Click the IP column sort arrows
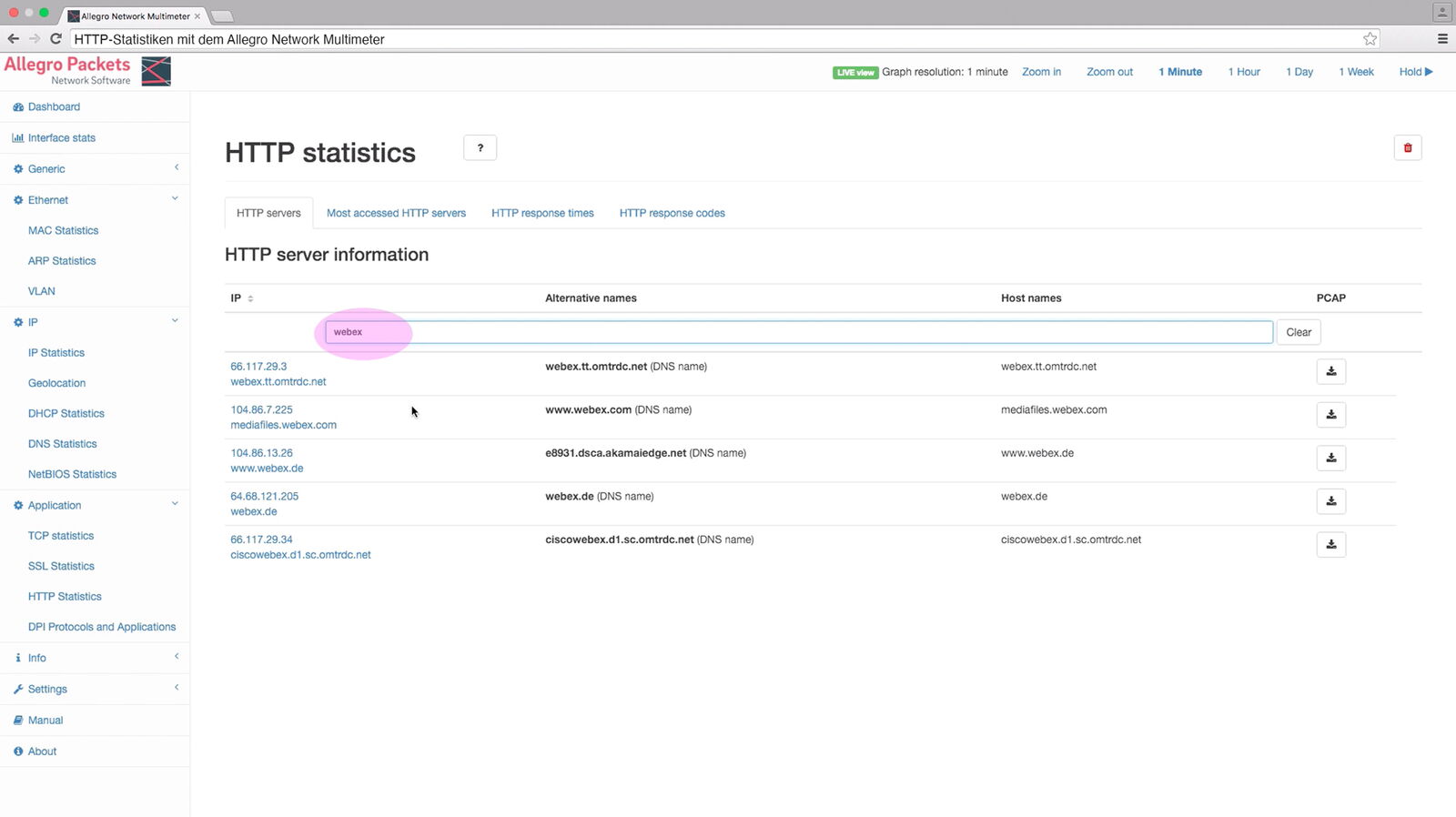The height and width of the screenshot is (817, 1456). (x=250, y=299)
